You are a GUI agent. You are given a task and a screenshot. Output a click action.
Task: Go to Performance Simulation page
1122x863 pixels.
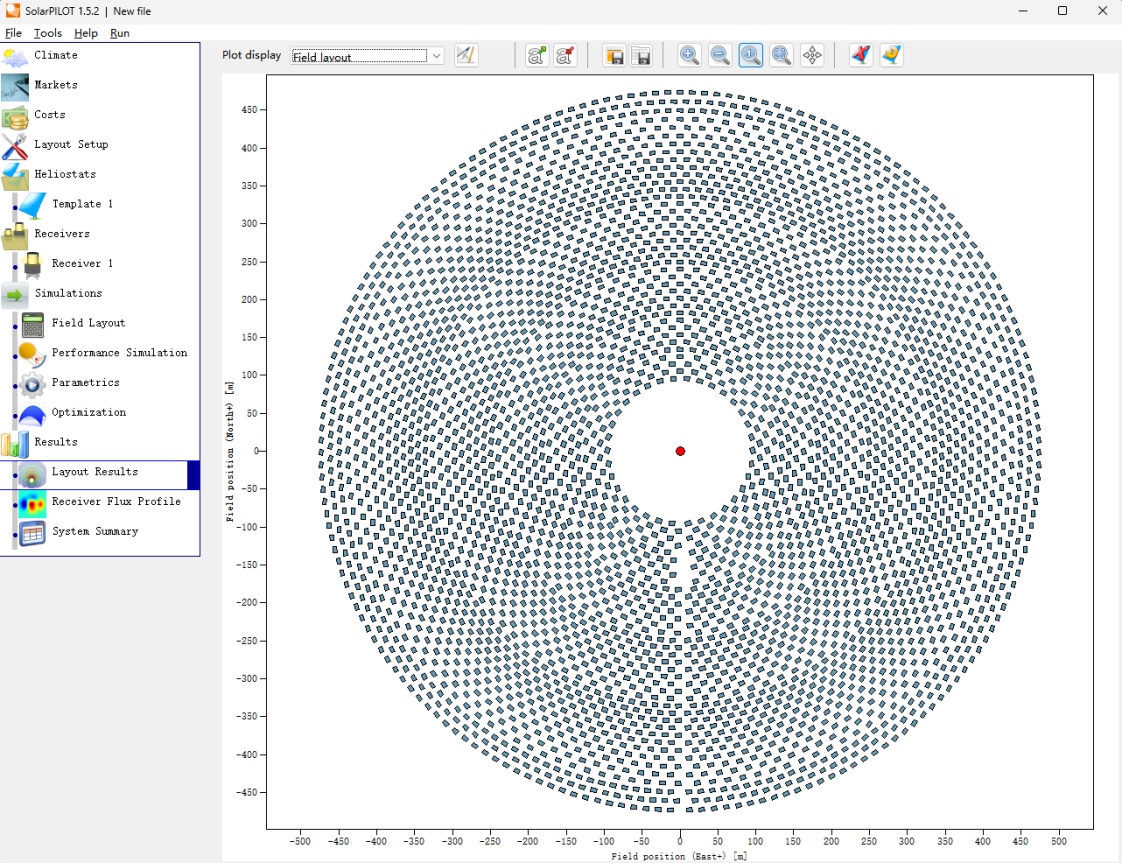click(x=119, y=352)
